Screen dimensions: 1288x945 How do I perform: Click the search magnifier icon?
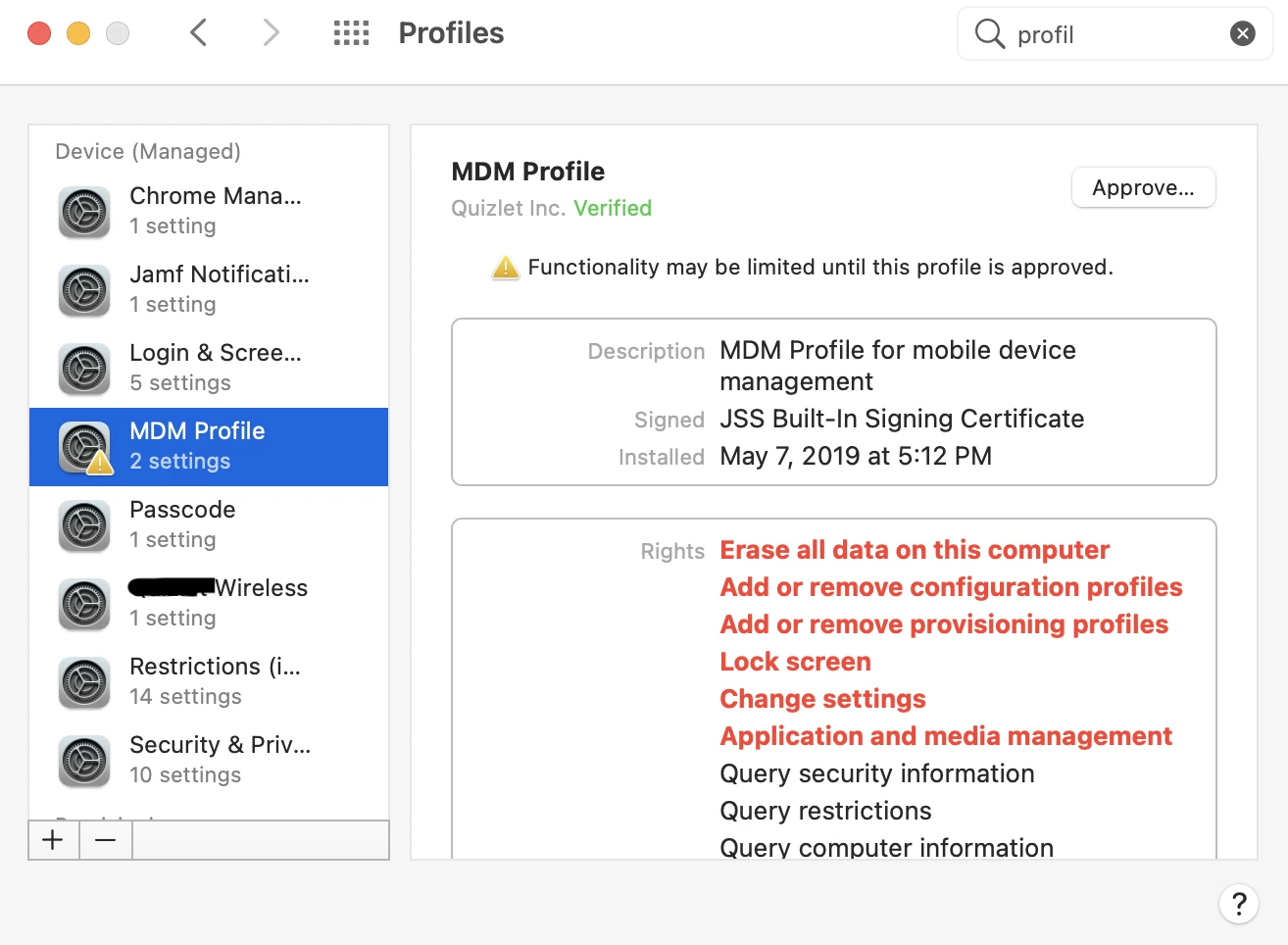pyautogui.click(x=989, y=34)
